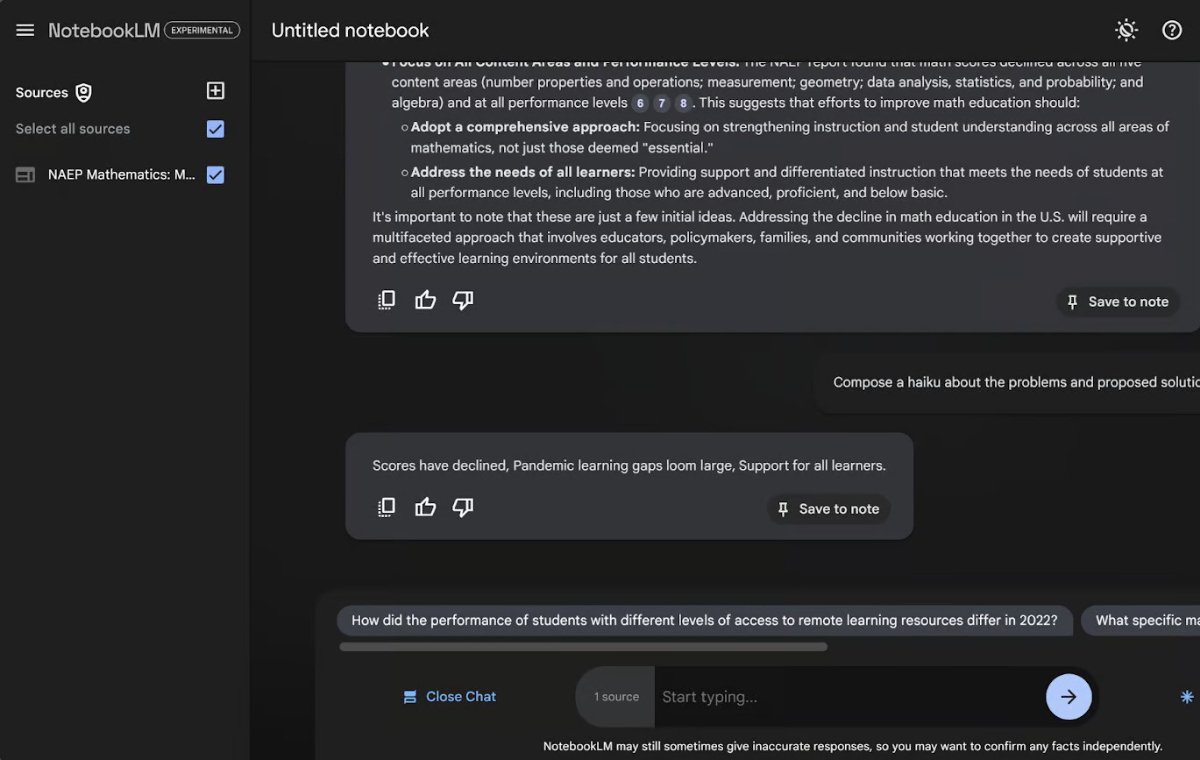Expand citation 8 in the response
This screenshot has height=760, width=1200.
click(x=684, y=102)
